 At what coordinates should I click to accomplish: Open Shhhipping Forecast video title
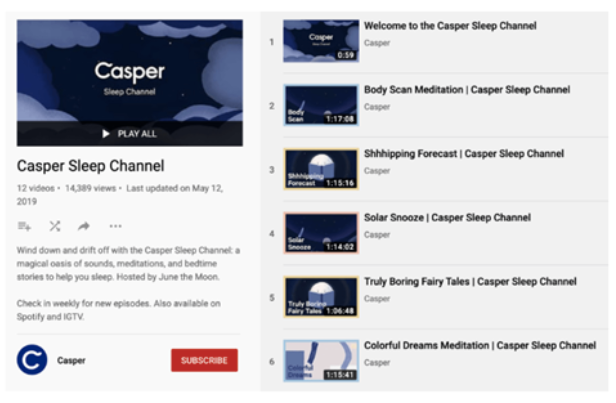click(464, 154)
